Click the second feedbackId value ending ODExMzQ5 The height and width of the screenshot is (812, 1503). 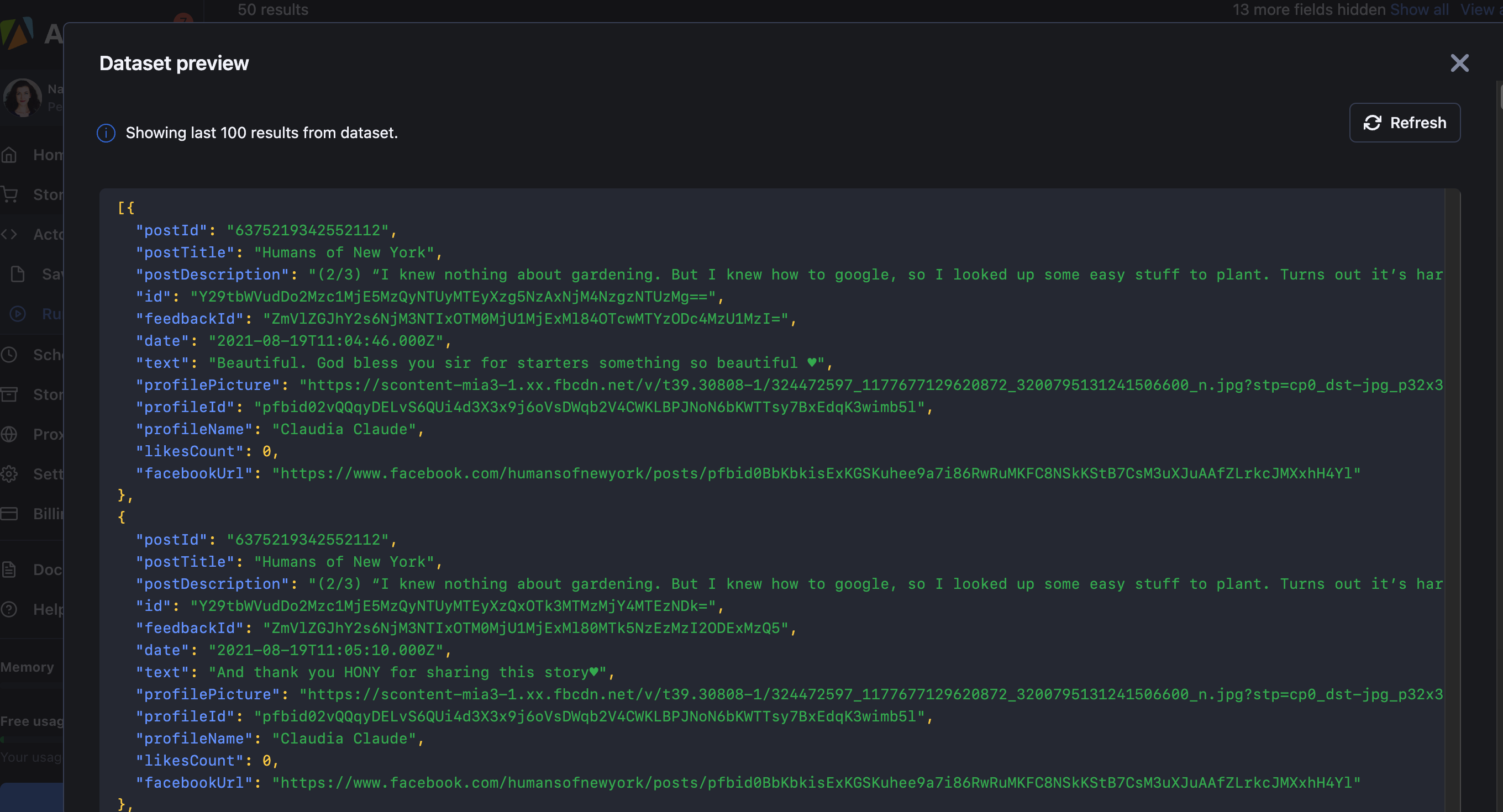(x=525, y=628)
